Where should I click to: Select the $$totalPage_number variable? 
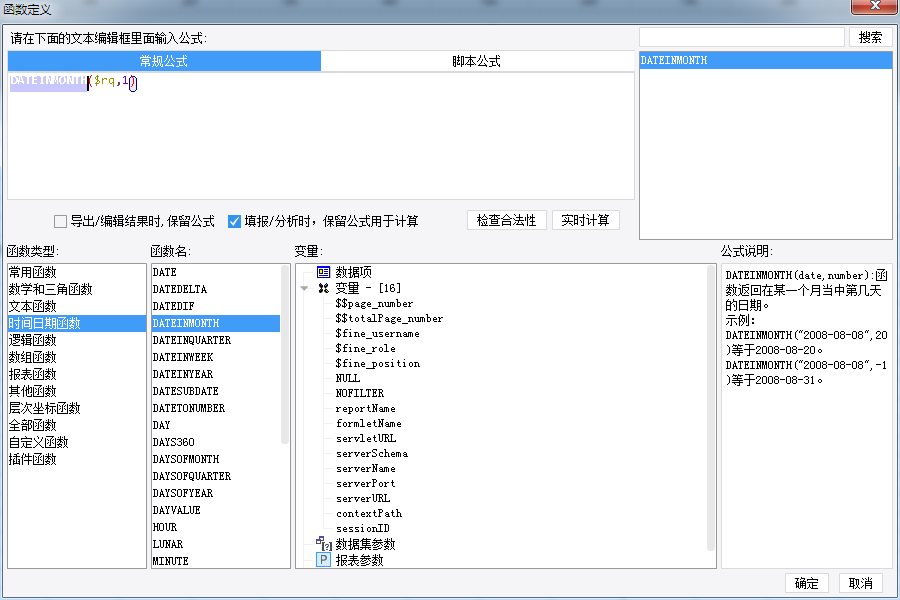[x=389, y=318]
